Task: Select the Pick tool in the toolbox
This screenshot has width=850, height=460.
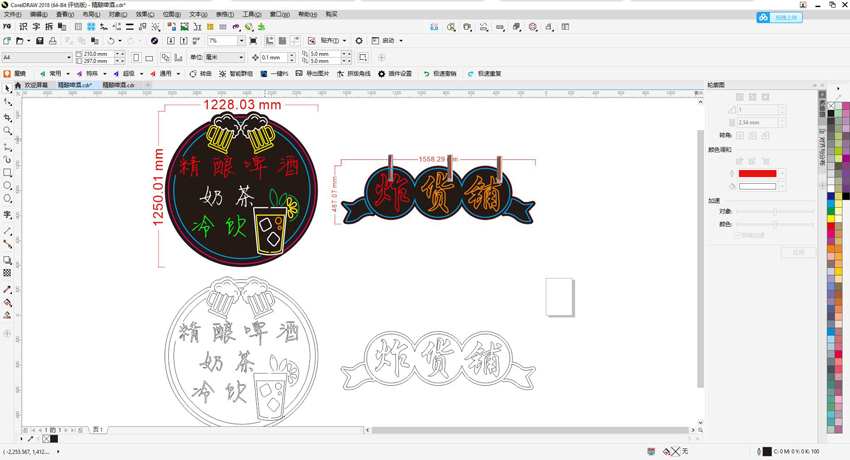Action: [8, 88]
